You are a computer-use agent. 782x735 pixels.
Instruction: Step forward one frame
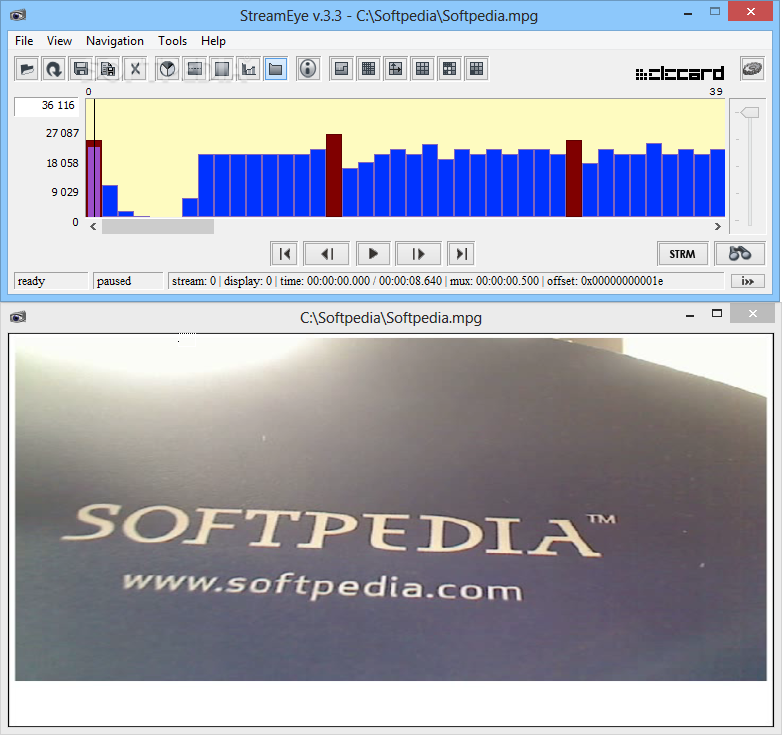pyautogui.click(x=418, y=254)
